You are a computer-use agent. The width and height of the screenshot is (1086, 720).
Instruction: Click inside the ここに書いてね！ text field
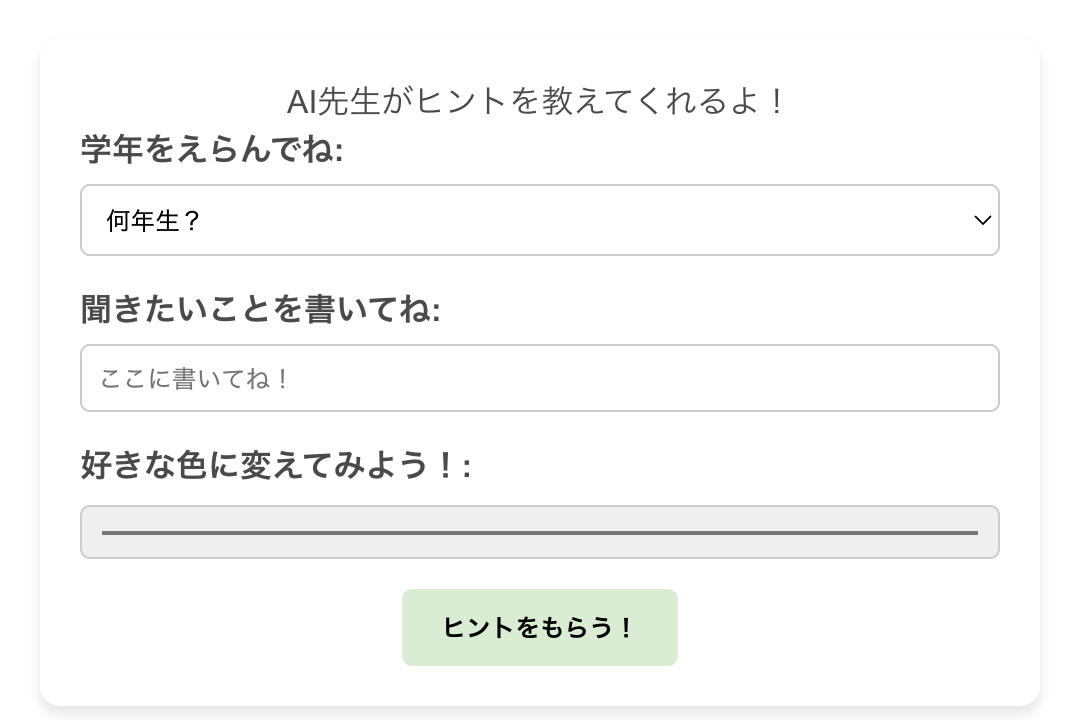click(540, 378)
